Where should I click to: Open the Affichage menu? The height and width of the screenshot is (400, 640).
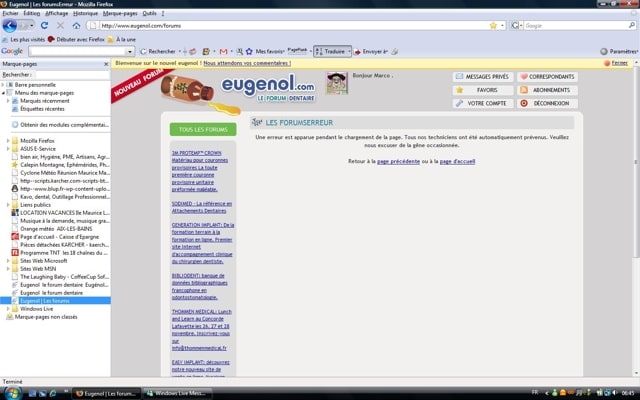pyautogui.click(x=56, y=13)
